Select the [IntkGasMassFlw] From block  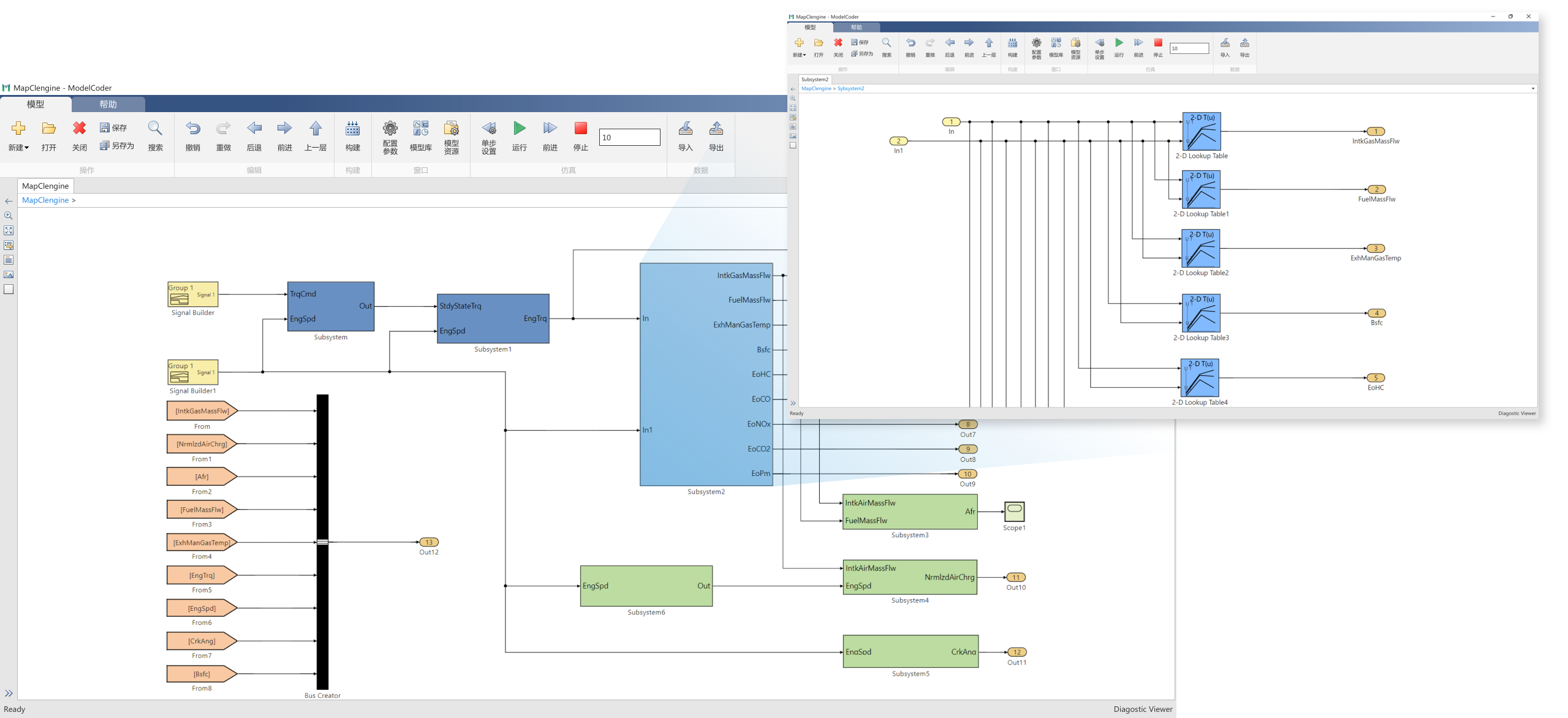(202, 411)
